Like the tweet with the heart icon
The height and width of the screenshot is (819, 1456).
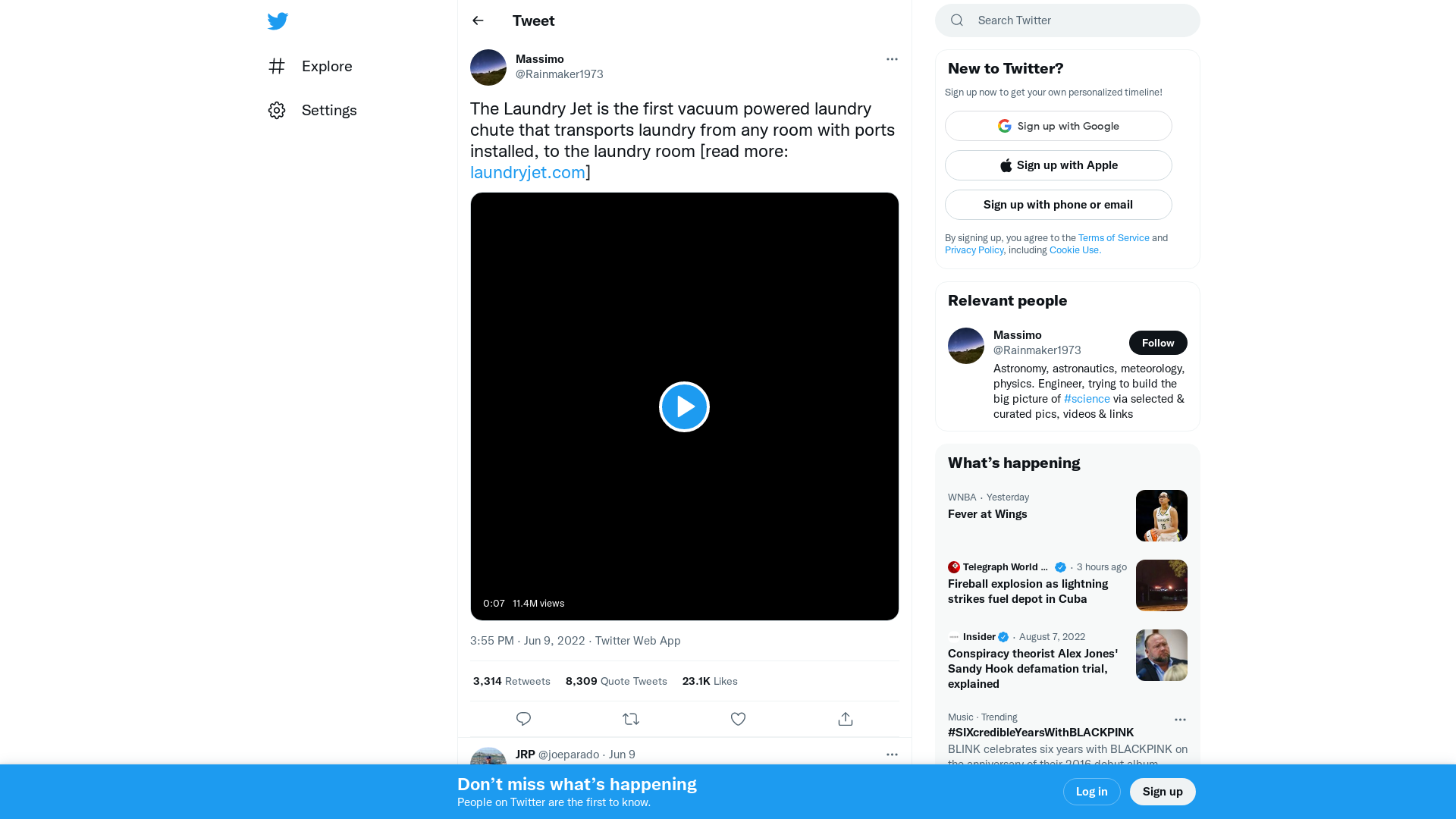click(x=738, y=718)
